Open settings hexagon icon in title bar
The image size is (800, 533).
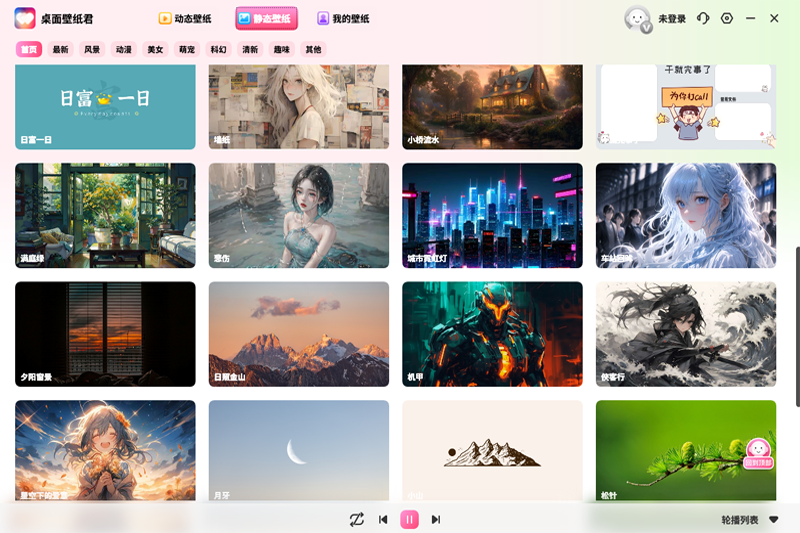tap(727, 18)
